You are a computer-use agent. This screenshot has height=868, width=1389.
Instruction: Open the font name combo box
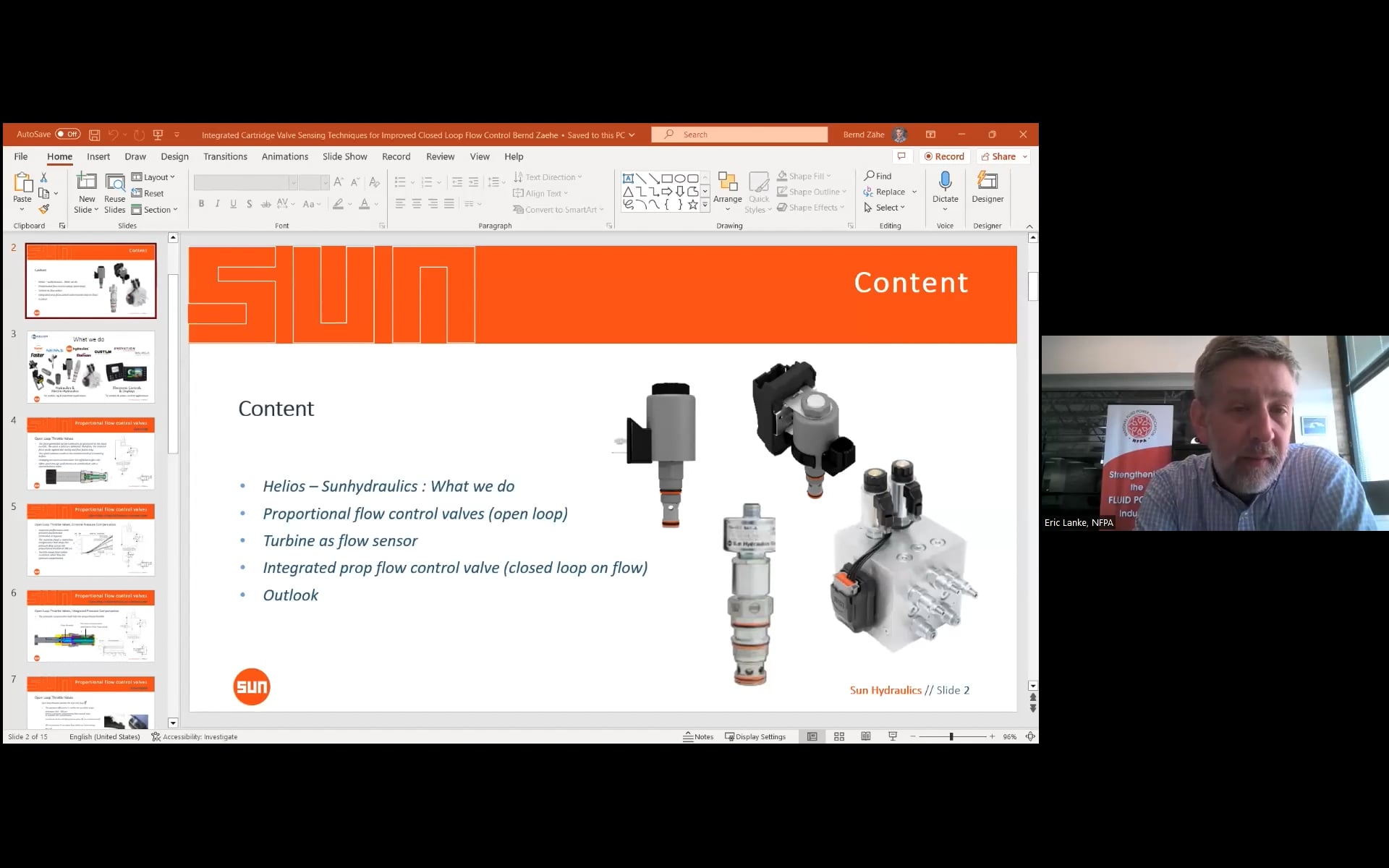point(246,182)
